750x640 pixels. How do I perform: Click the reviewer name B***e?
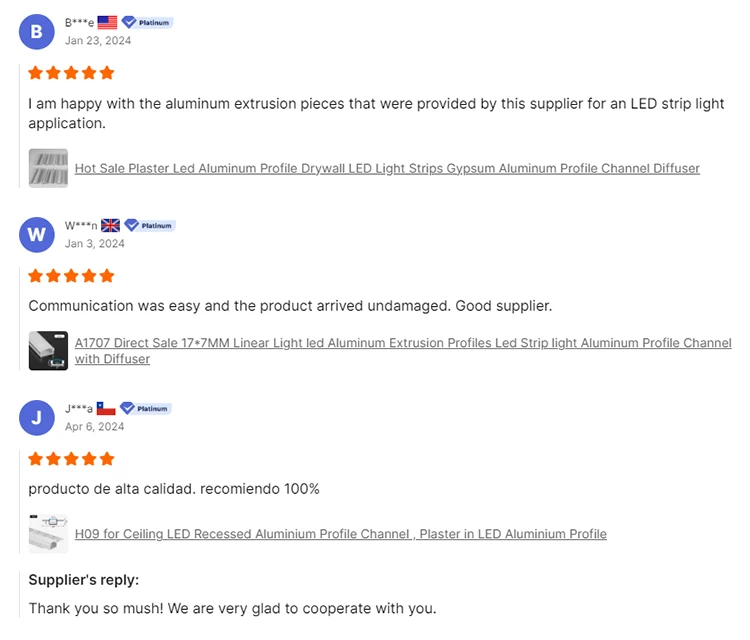tap(79, 22)
